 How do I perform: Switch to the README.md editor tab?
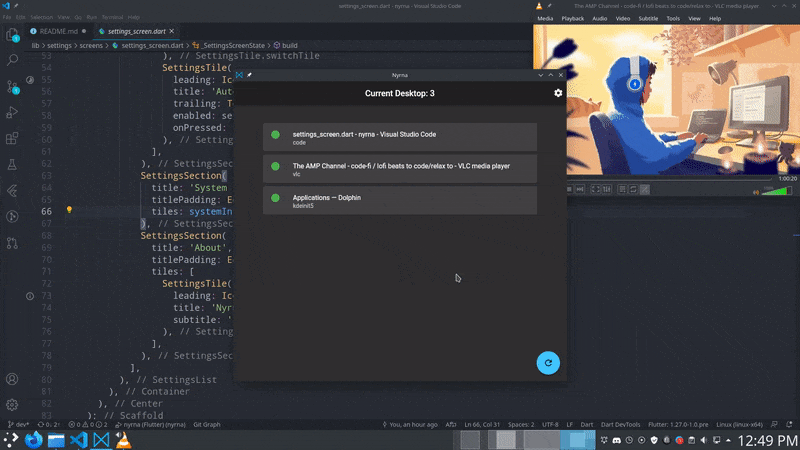click(x=58, y=31)
